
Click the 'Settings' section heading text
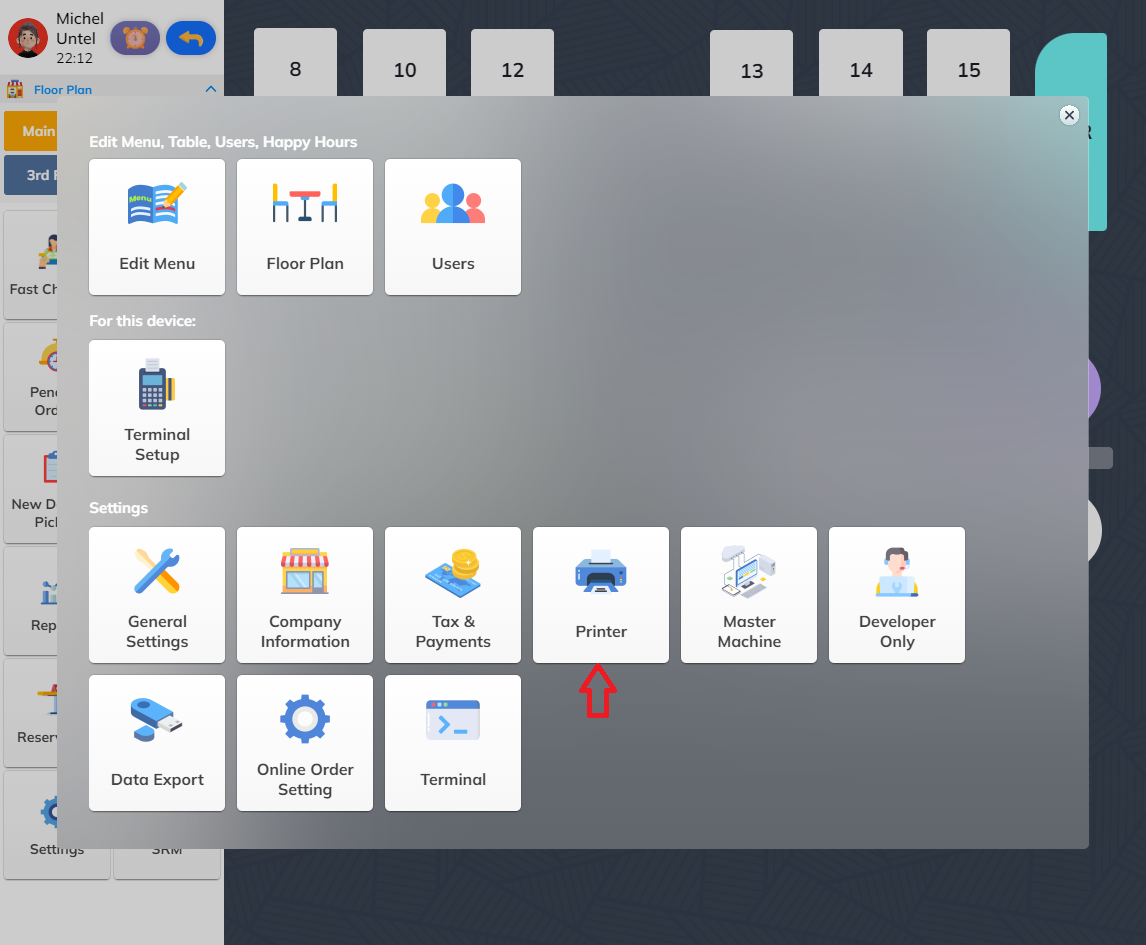118,508
